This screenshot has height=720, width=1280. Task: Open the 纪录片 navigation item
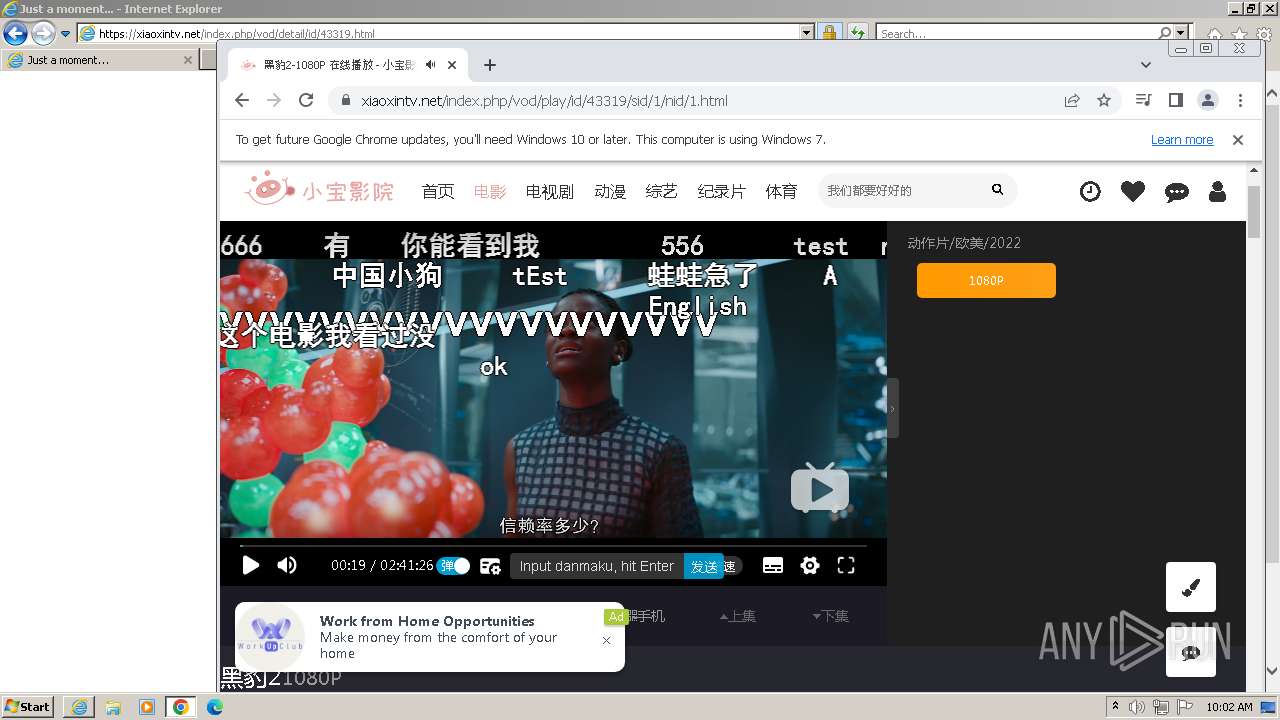[722, 191]
